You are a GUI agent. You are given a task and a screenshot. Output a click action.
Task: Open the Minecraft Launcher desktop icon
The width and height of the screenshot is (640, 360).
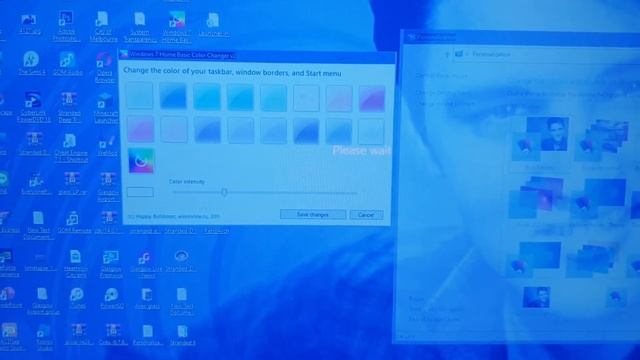tap(106, 108)
